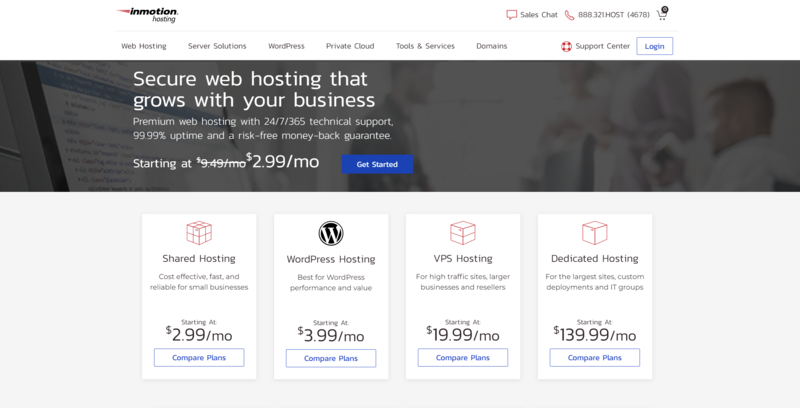Click the Get Started button
Screen dimensions: 800x408
point(377,164)
